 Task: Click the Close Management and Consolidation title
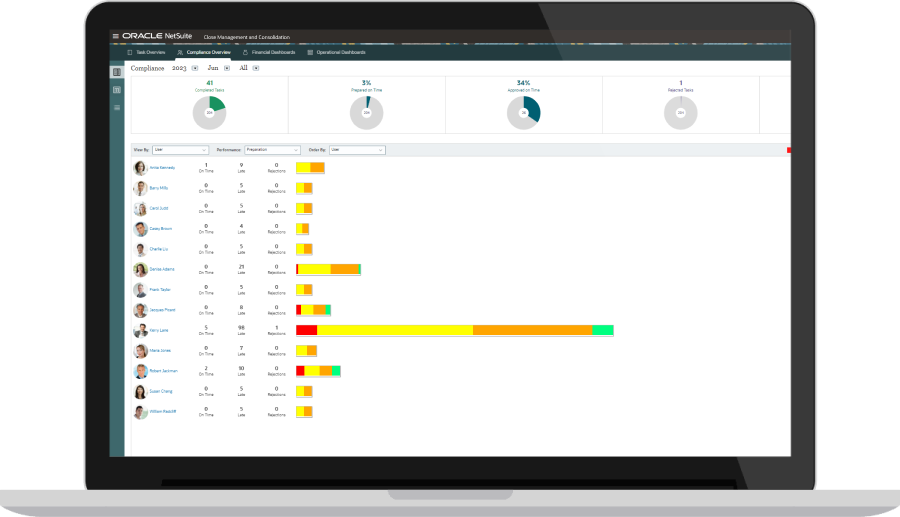tap(247, 37)
